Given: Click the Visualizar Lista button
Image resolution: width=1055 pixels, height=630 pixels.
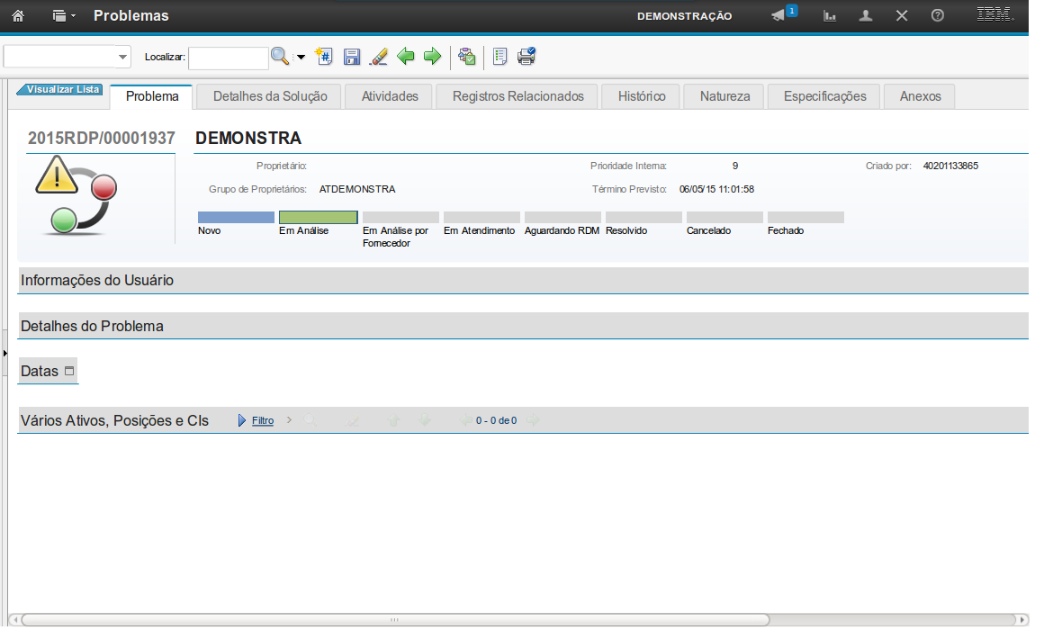Looking at the screenshot, I should click(61, 89).
